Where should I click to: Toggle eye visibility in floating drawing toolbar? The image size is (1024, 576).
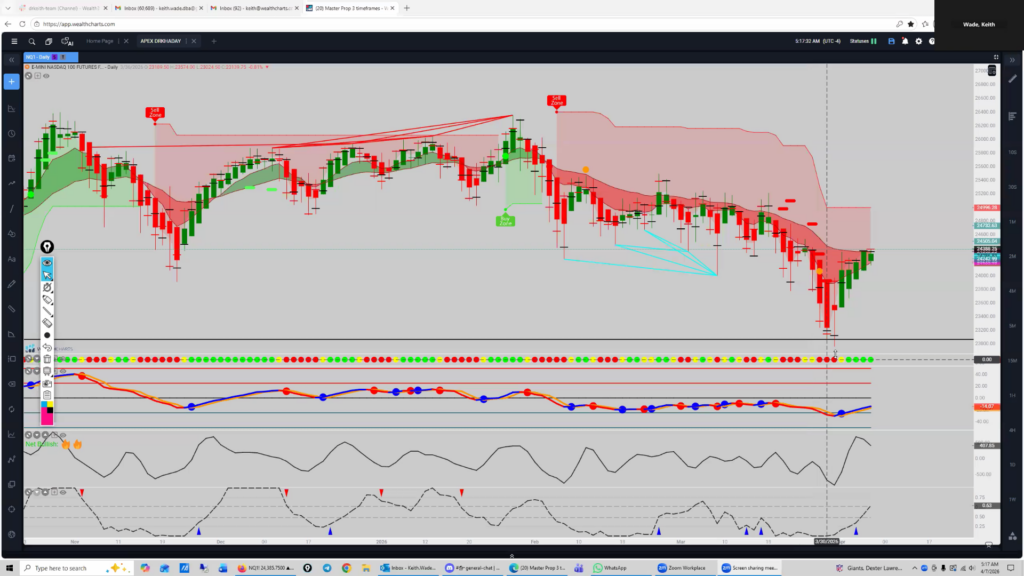(x=47, y=262)
